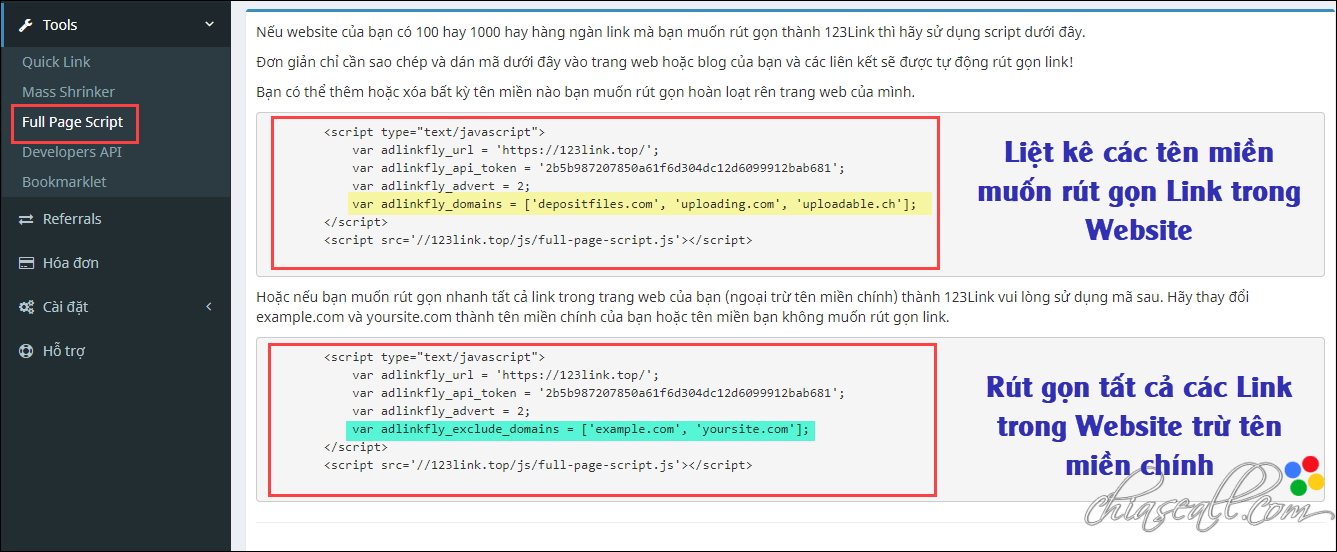This screenshot has width=1337, height=552.
Task: Click the full-page-script.js src line in first script
Action: coord(538,240)
